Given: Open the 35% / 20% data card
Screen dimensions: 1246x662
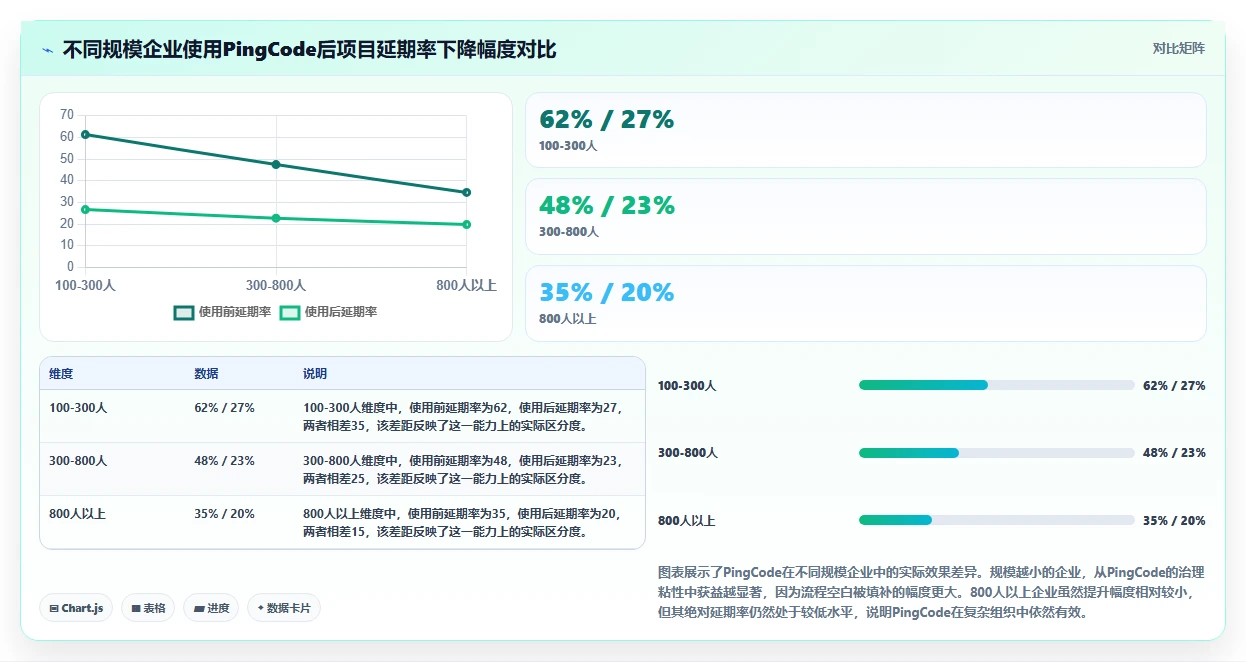Looking at the screenshot, I should (865, 303).
